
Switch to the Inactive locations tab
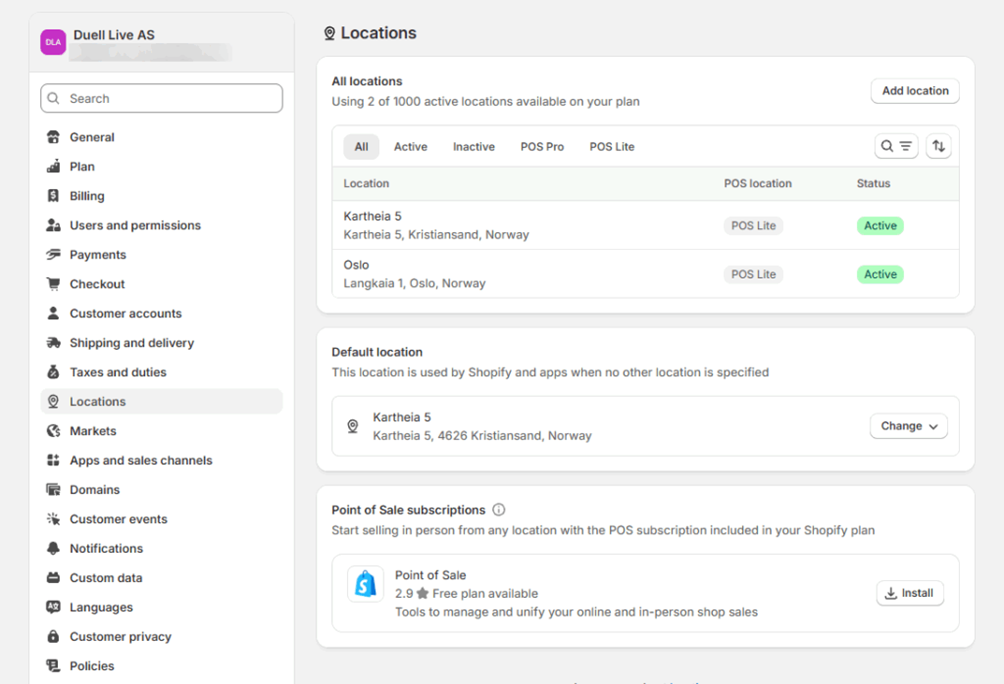tap(473, 147)
